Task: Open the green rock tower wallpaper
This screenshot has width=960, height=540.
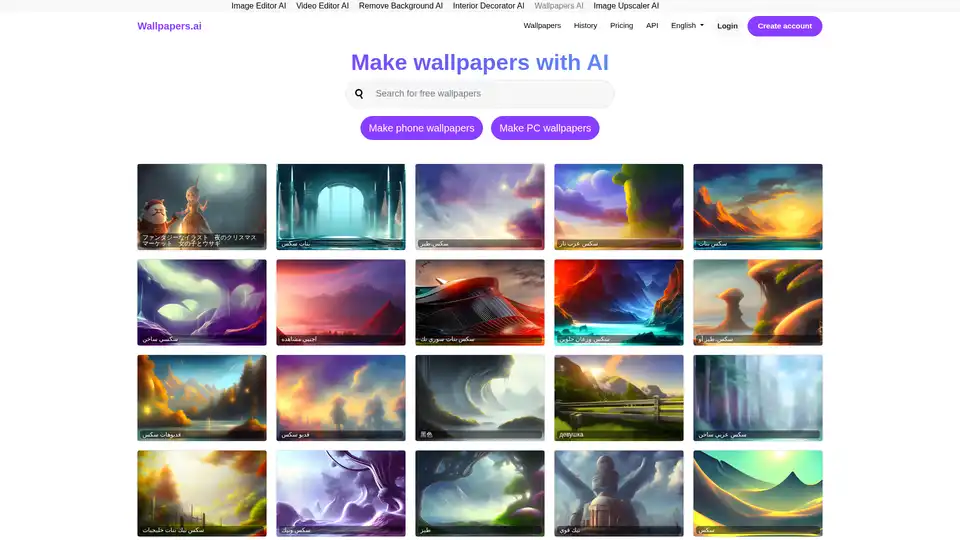Action: [x=618, y=206]
